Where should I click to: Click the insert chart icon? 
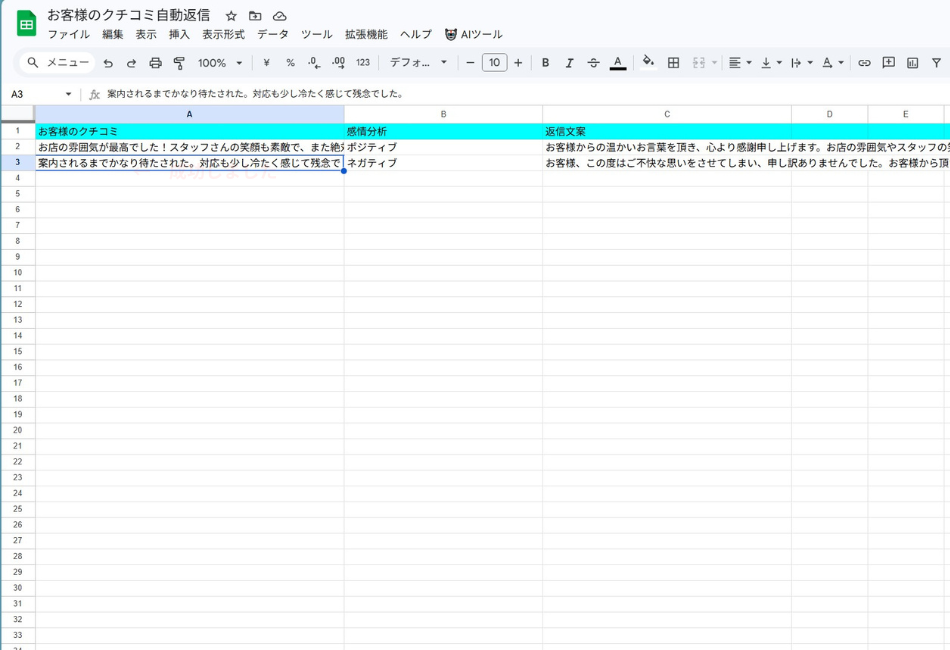tap(912, 63)
